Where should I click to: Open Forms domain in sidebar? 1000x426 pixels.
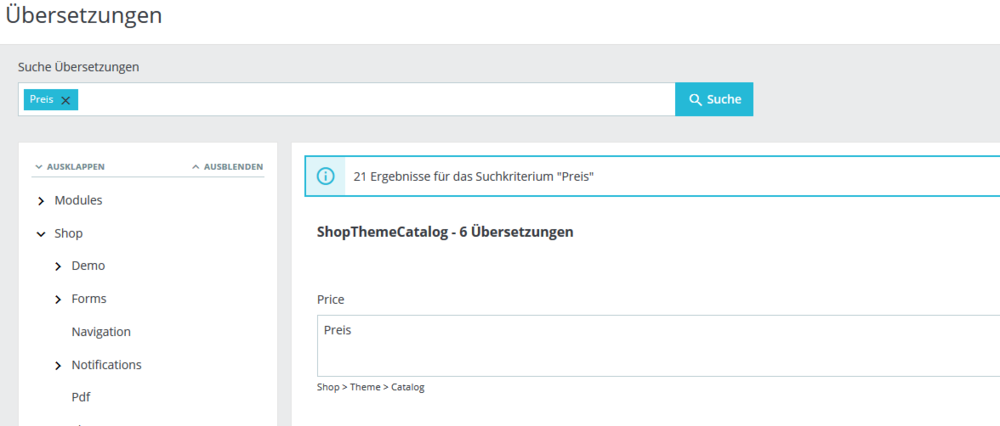click(89, 299)
